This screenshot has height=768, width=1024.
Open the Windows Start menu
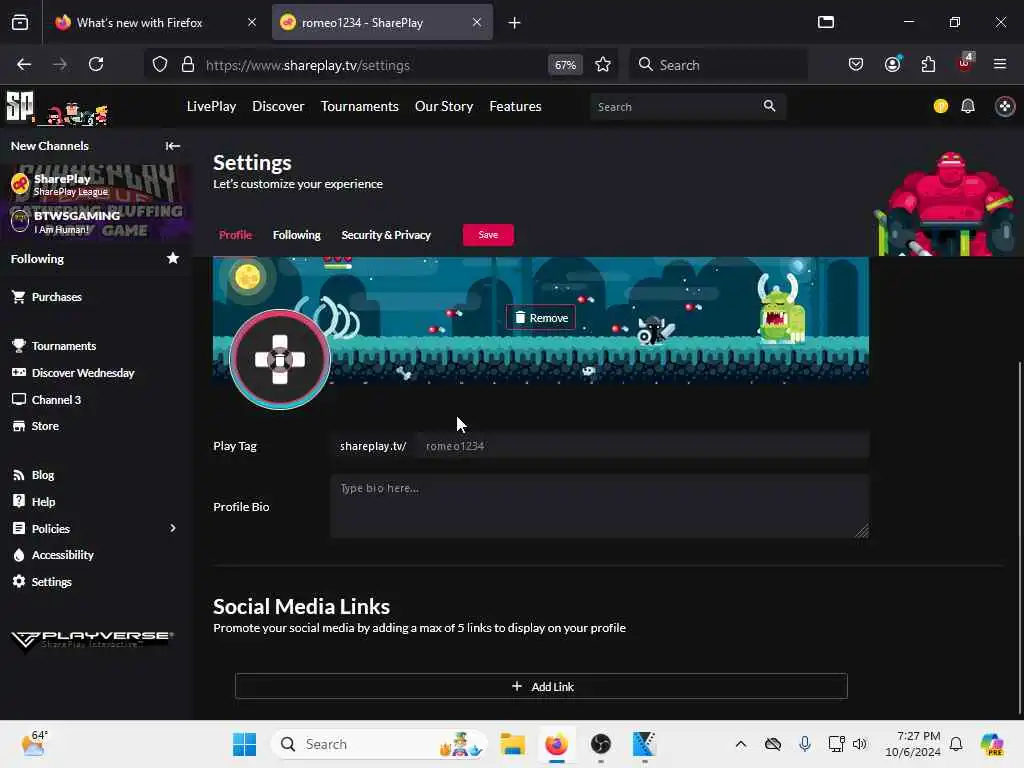[245, 744]
